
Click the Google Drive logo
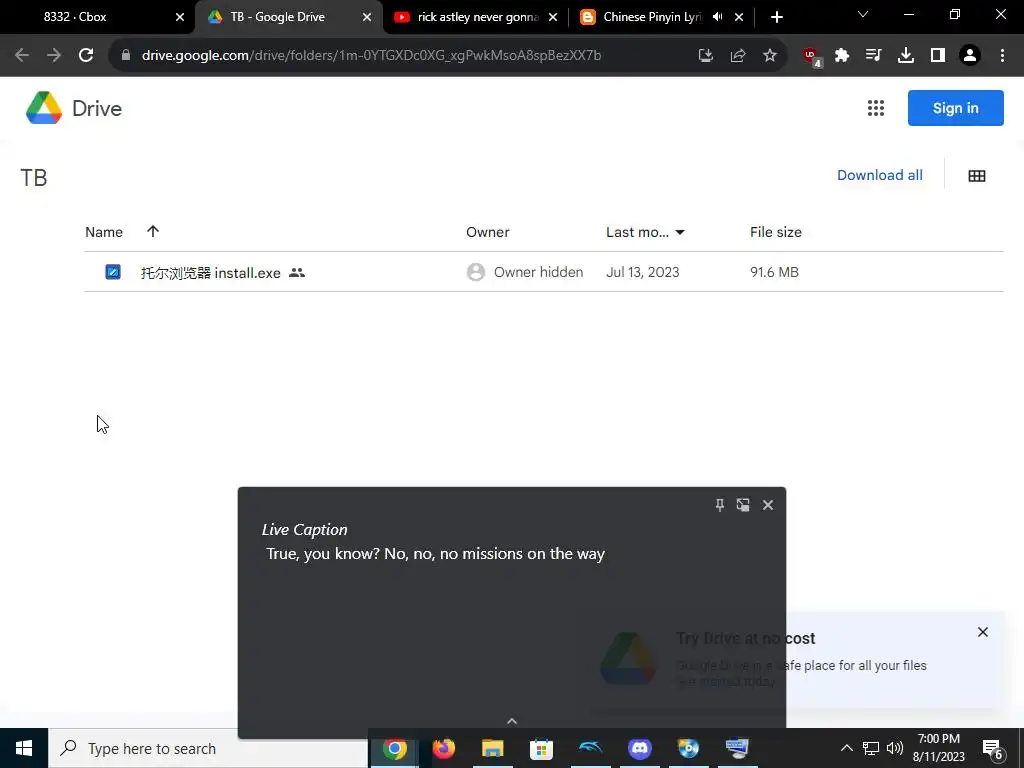tap(44, 108)
